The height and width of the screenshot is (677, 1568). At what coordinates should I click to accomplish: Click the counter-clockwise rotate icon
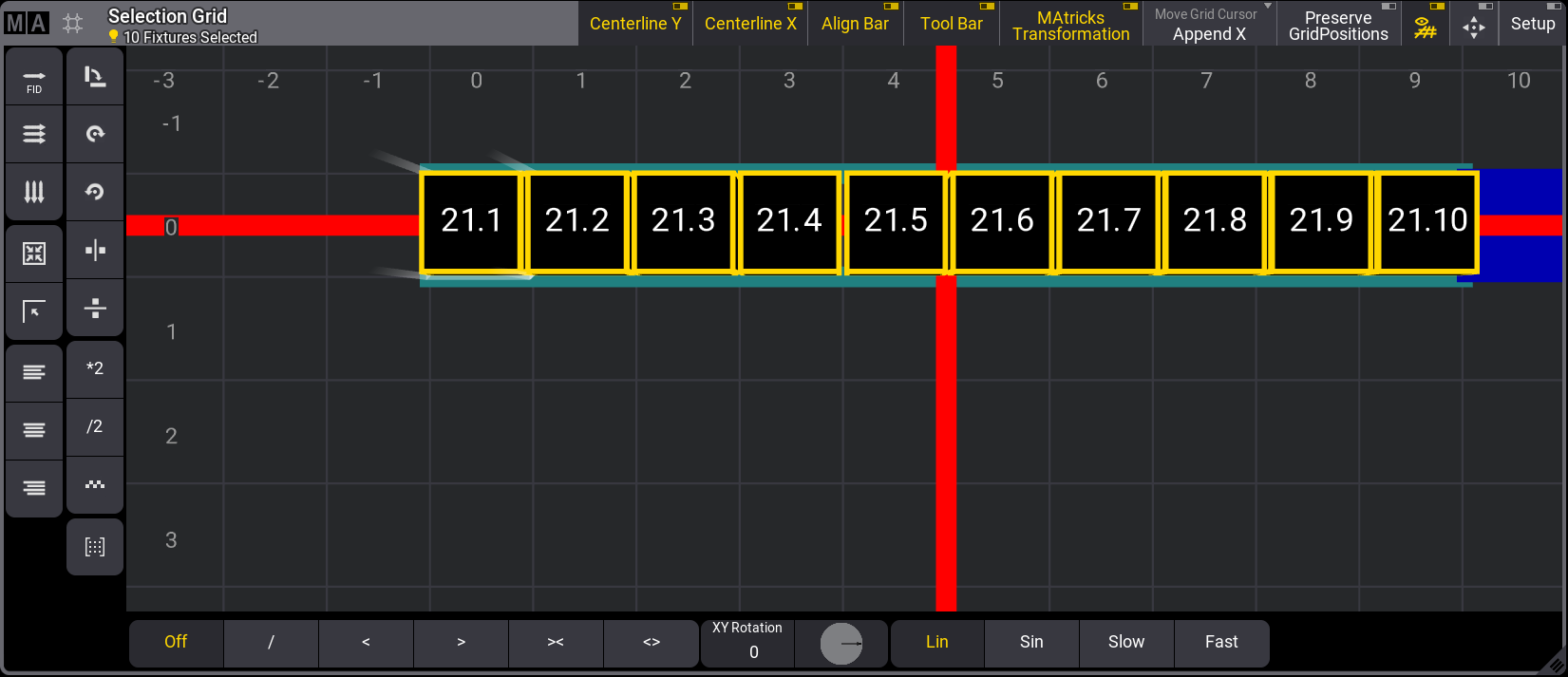click(95, 192)
